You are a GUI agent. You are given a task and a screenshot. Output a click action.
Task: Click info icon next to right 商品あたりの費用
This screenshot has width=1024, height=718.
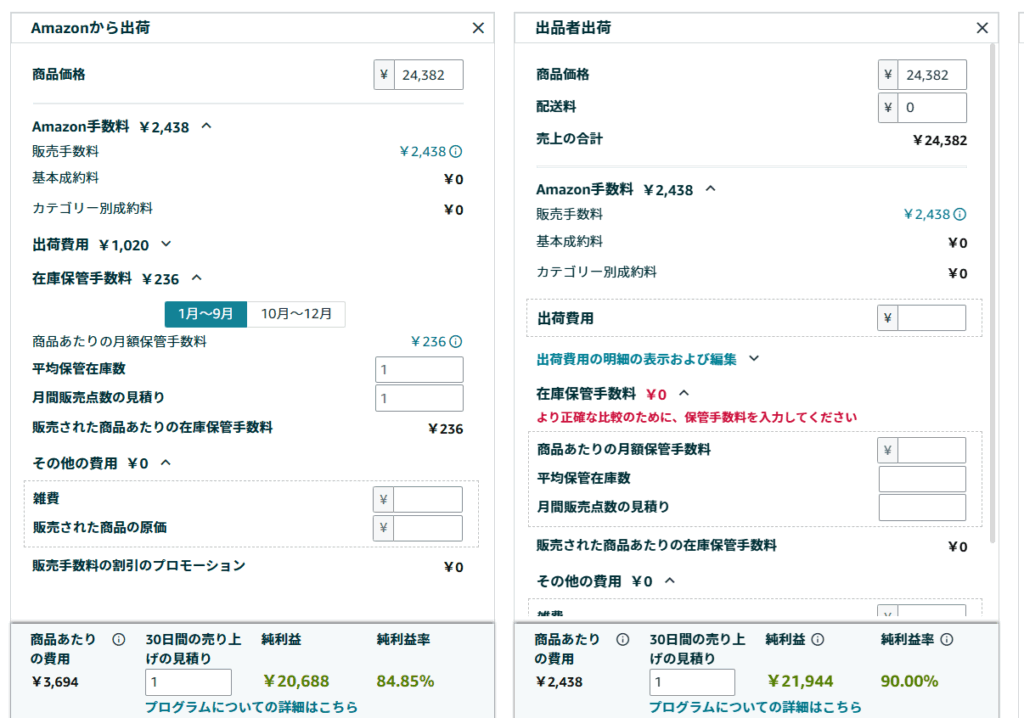pyautogui.click(x=622, y=639)
